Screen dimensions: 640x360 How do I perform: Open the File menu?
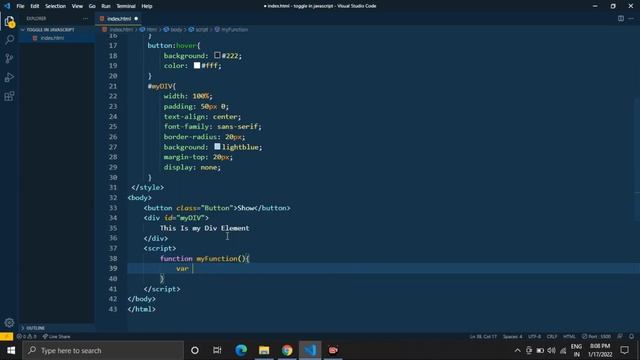click(x=20, y=6)
